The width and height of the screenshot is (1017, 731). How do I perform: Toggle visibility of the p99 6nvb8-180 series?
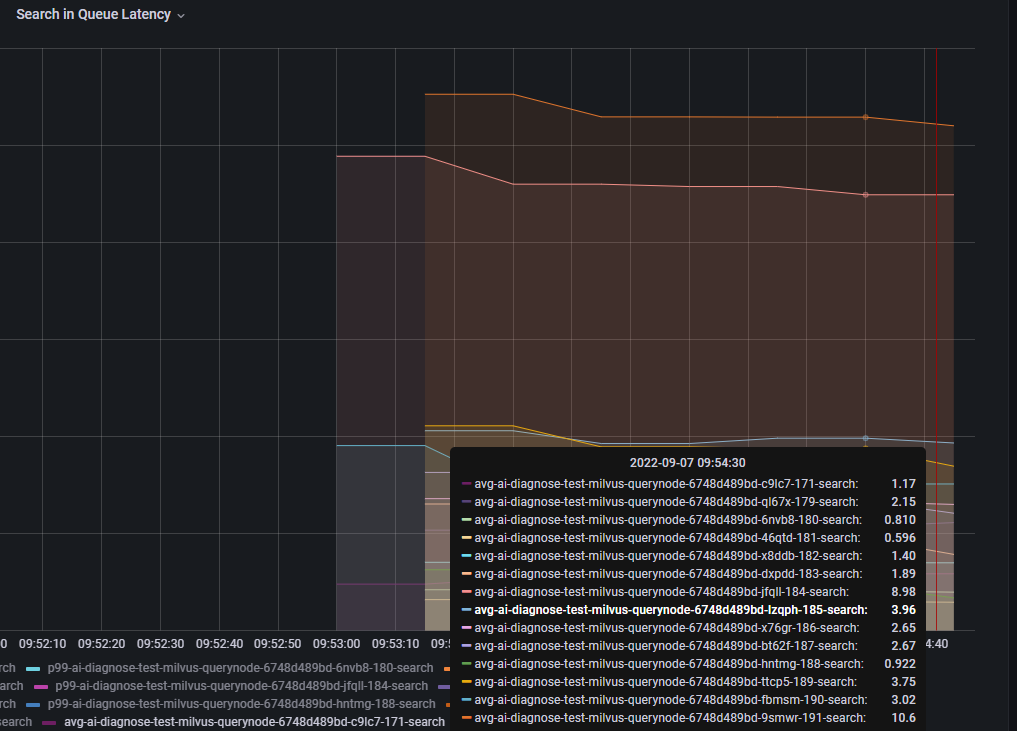[240, 667]
